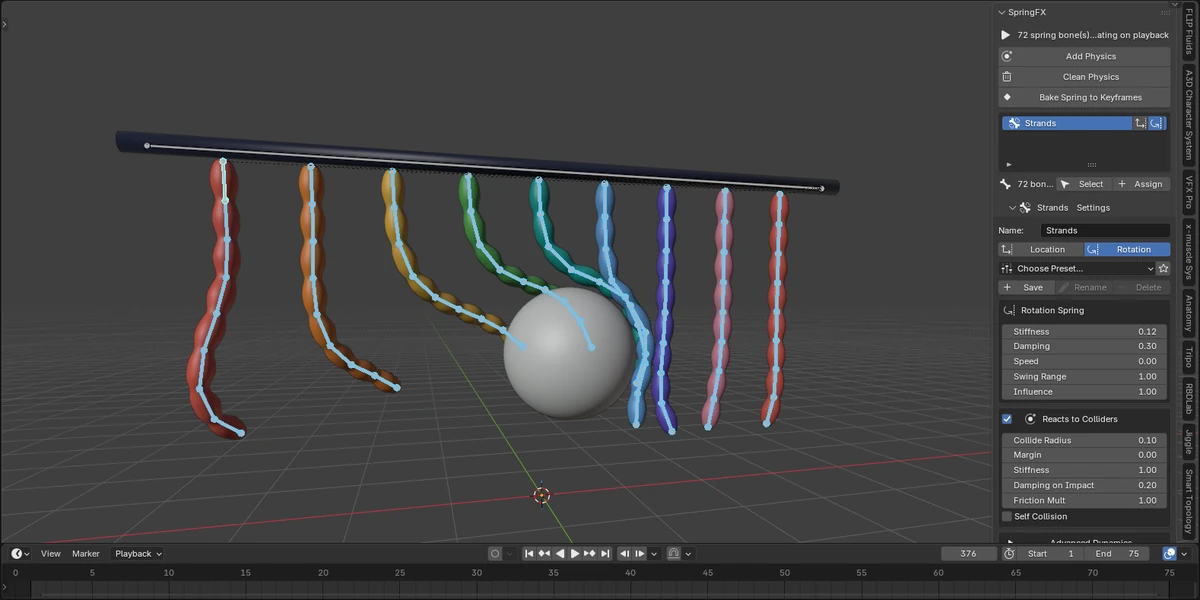The width and height of the screenshot is (1200, 600).
Task: Click frame 35 on timeline ruler
Action: coord(553,573)
